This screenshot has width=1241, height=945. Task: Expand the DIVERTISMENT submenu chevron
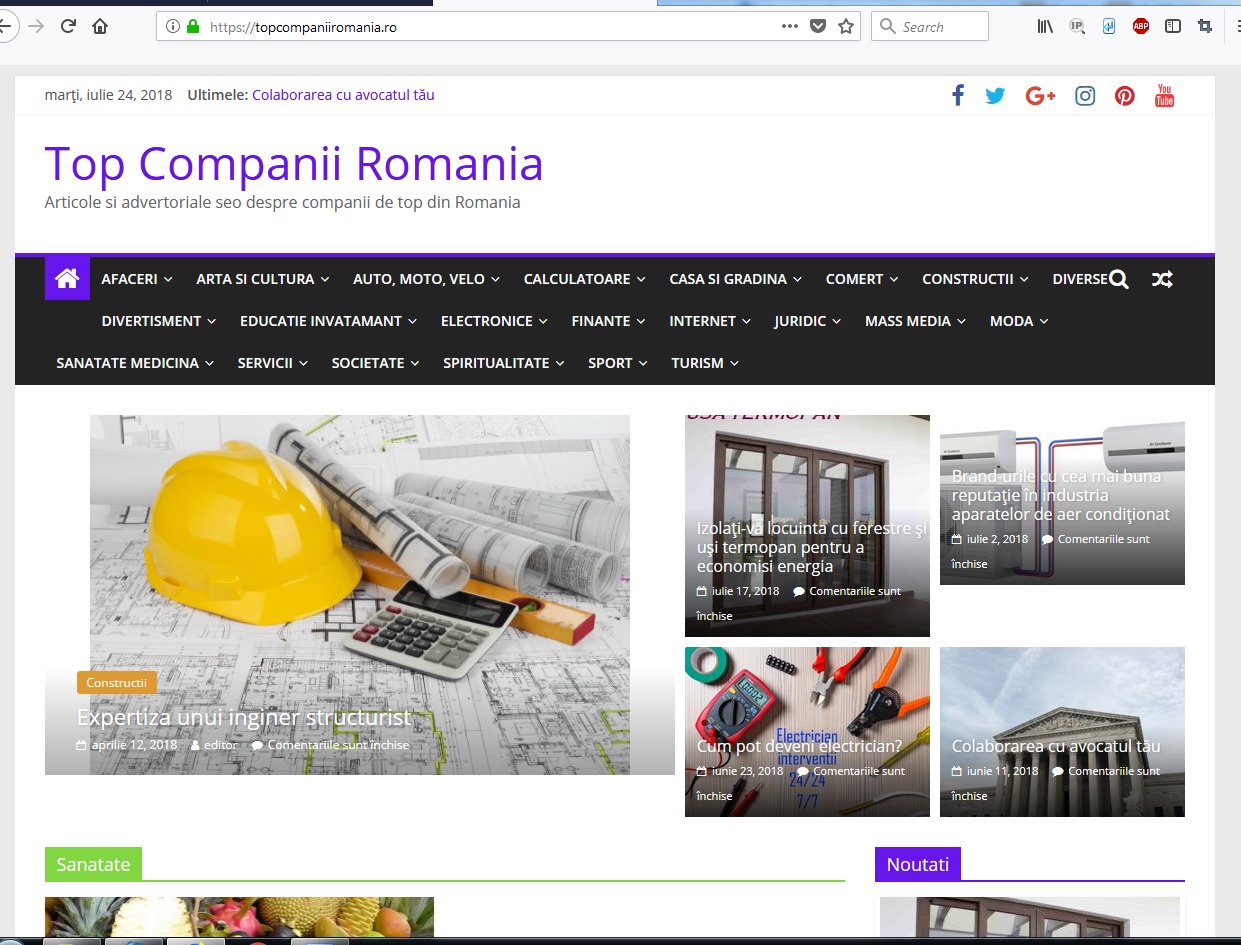pos(212,322)
